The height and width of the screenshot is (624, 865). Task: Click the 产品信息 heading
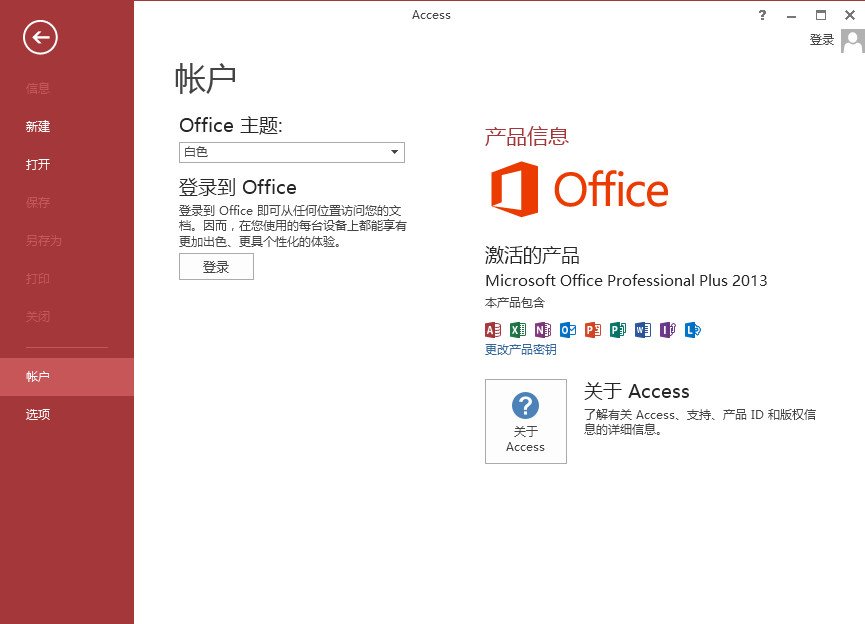coord(526,136)
